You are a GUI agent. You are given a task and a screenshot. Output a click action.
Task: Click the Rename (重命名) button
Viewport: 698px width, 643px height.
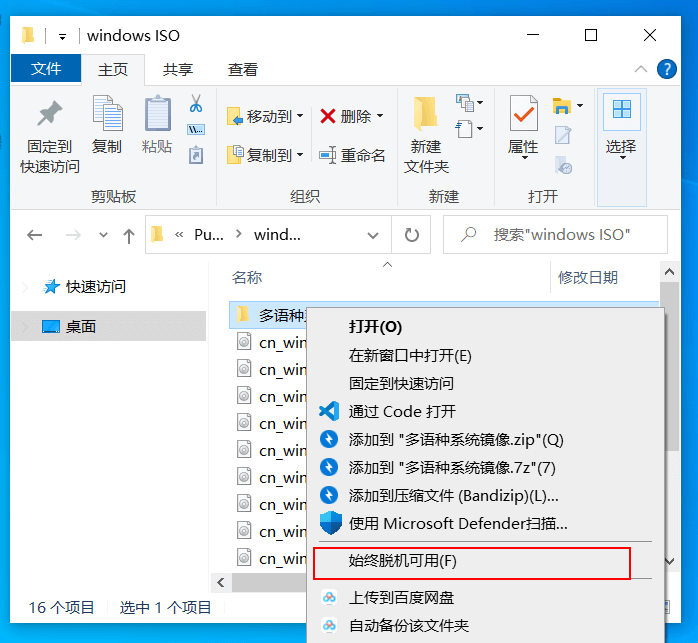[352, 155]
